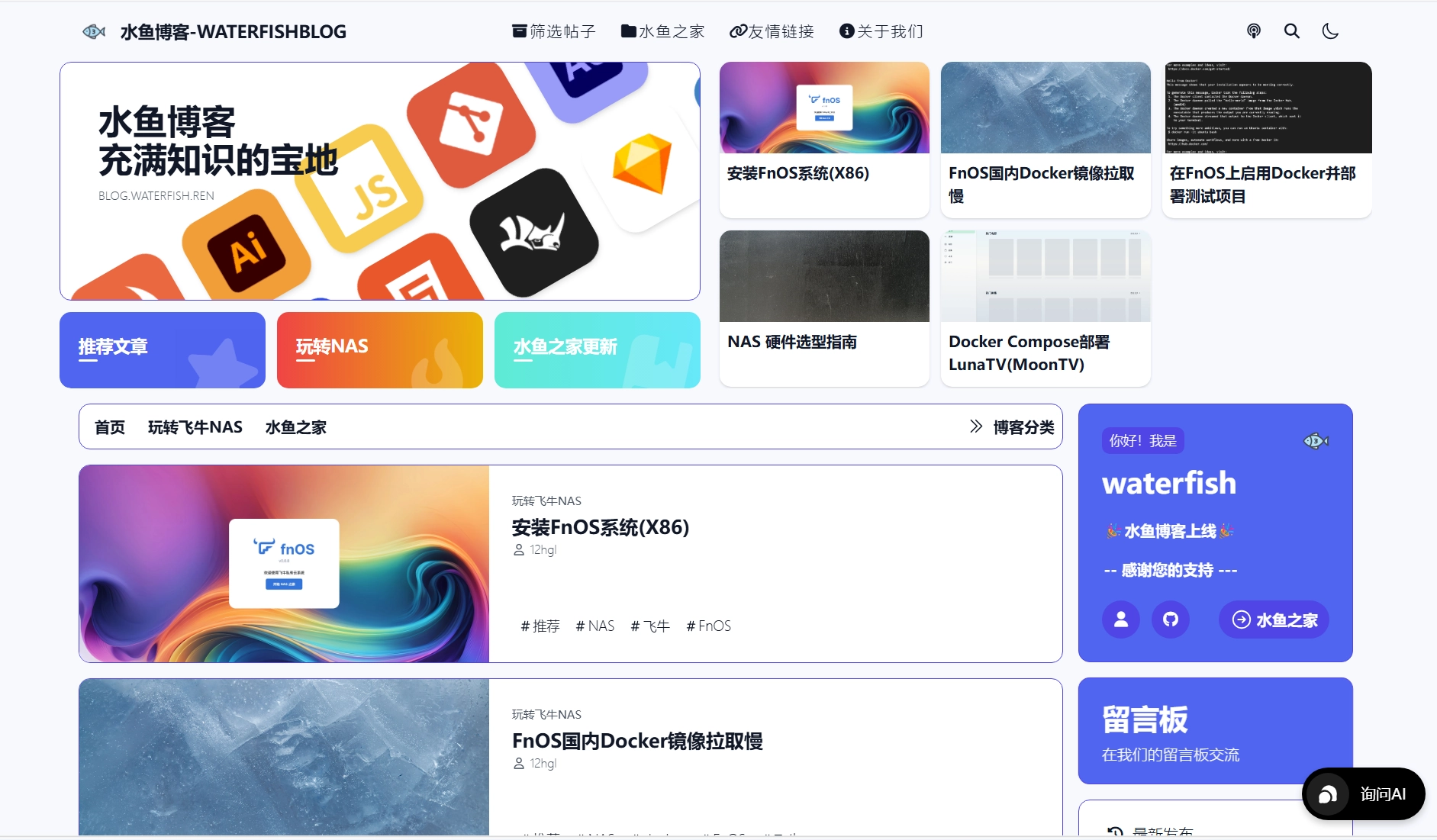Select the # NAS tag
The image size is (1437, 840).
click(x=595, y=626)
